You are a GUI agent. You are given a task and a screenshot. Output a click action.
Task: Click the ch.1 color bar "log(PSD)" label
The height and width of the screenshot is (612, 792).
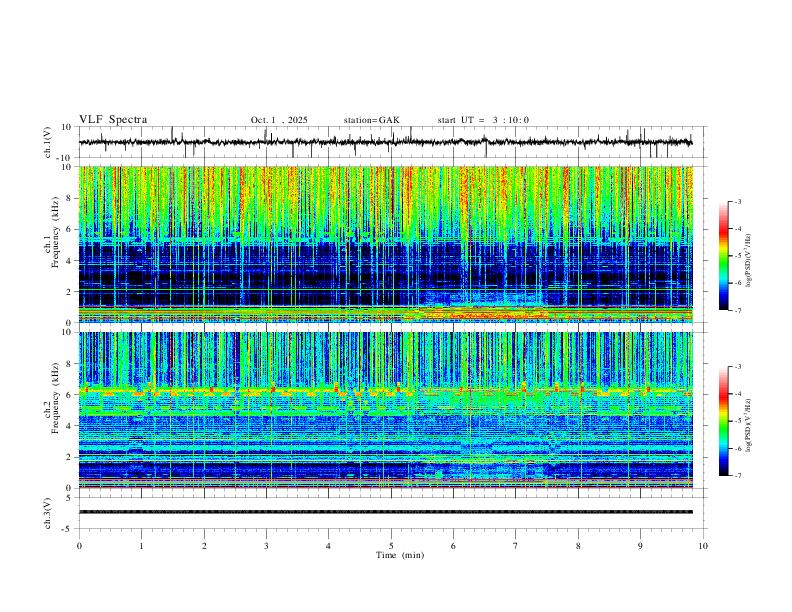point(749,260)
